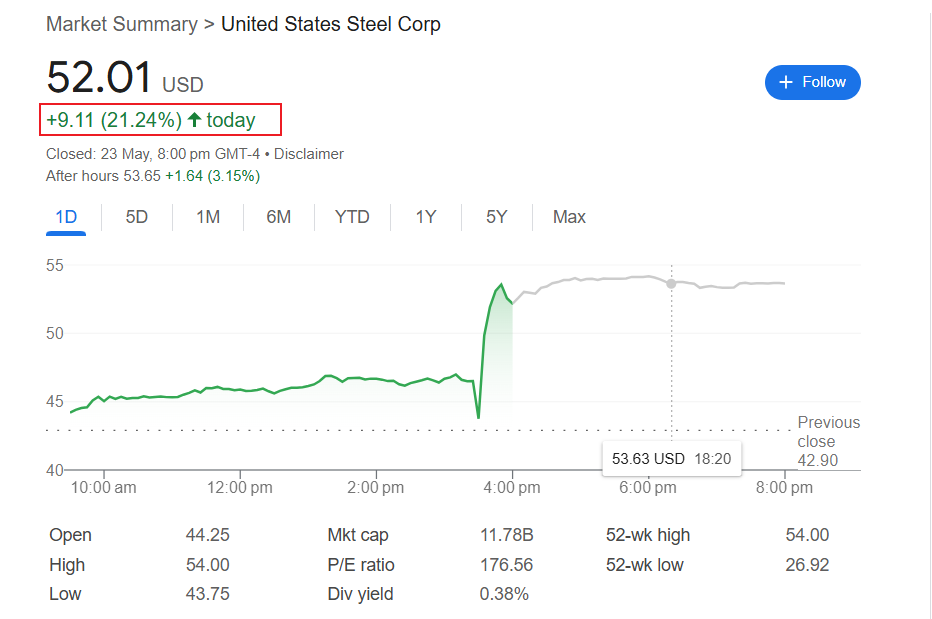The image size is (932, 619).
Task: Click the plus icon in Follow button
Action: [x=786, y=82]
